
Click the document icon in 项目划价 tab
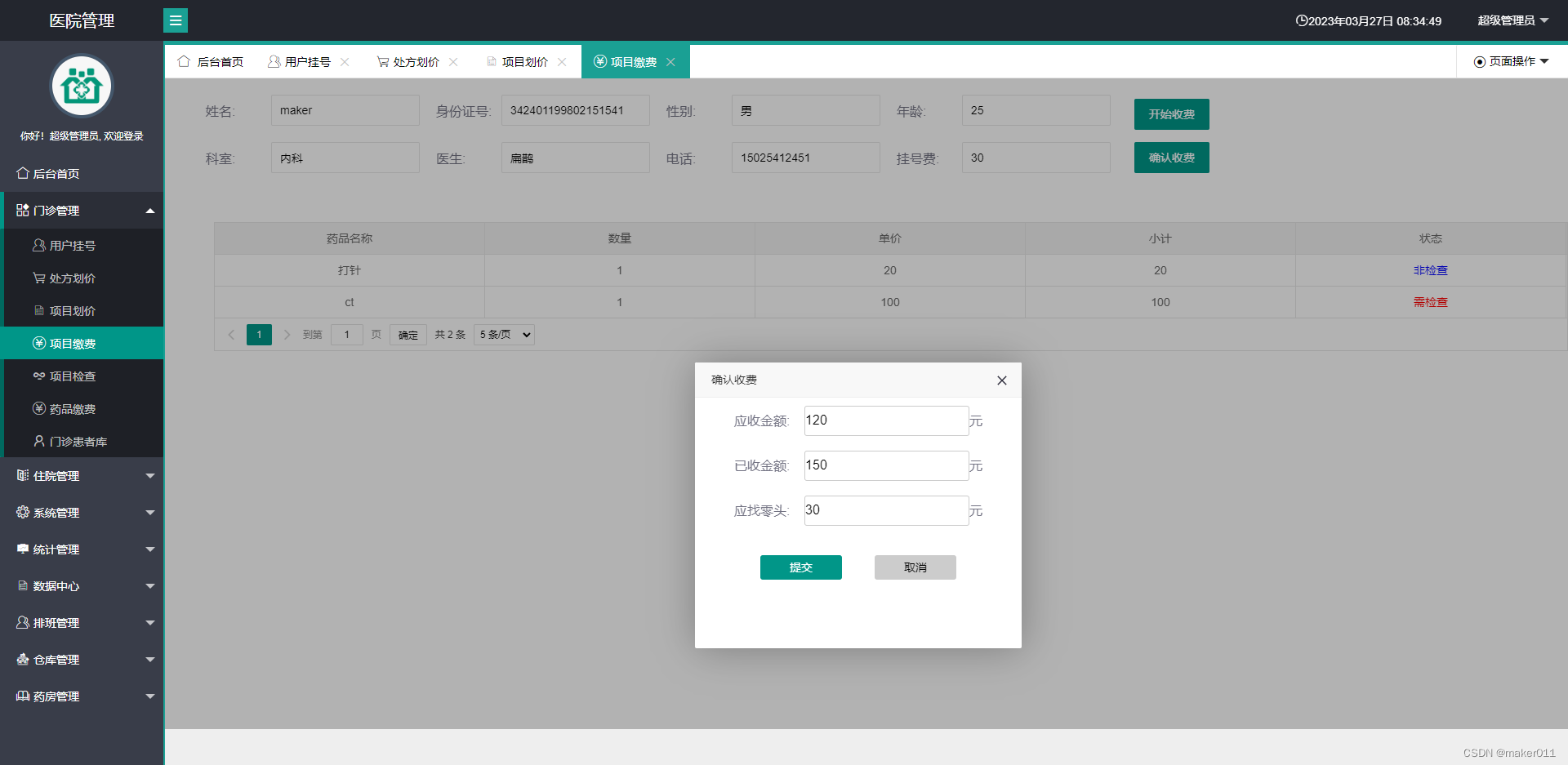coord(492,61)
